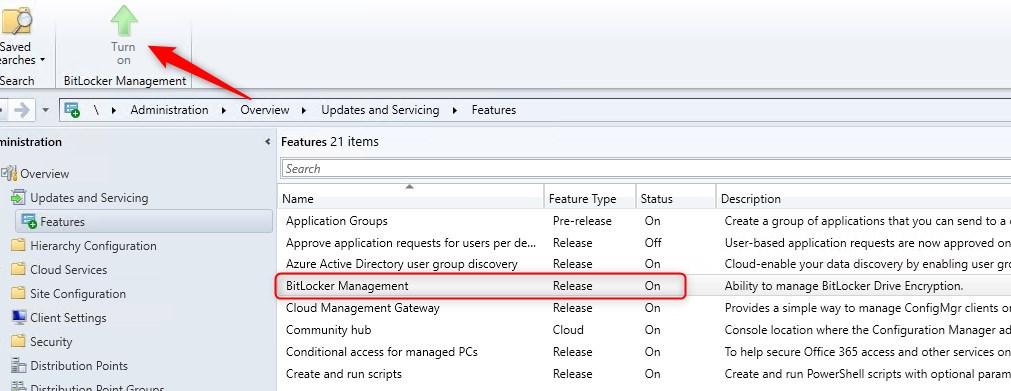
Task: Select Overview in the breadcrumb path
Action: pyautogui.click(x=265, y=110)
